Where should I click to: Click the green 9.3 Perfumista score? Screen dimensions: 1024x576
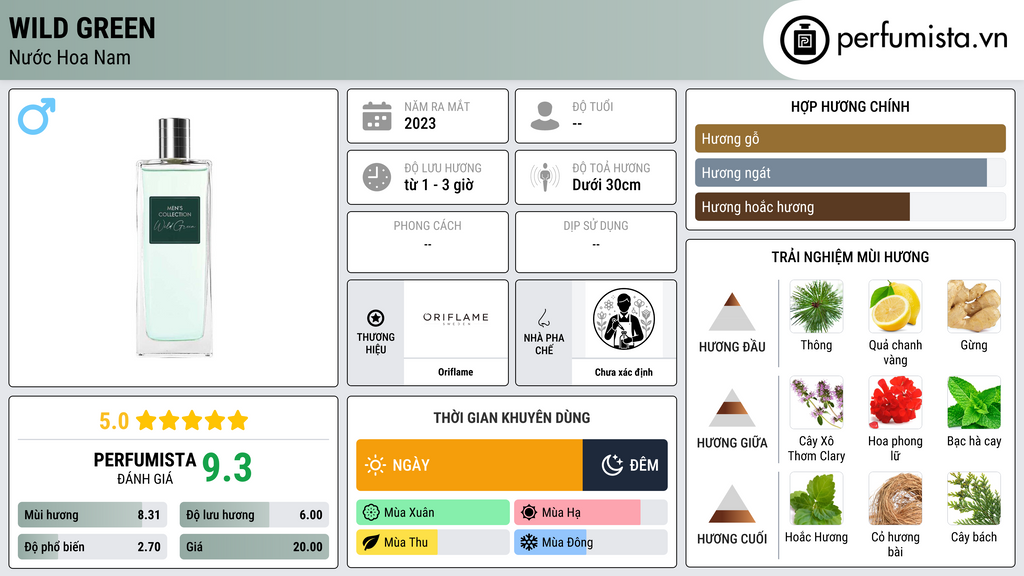(227, 468)
